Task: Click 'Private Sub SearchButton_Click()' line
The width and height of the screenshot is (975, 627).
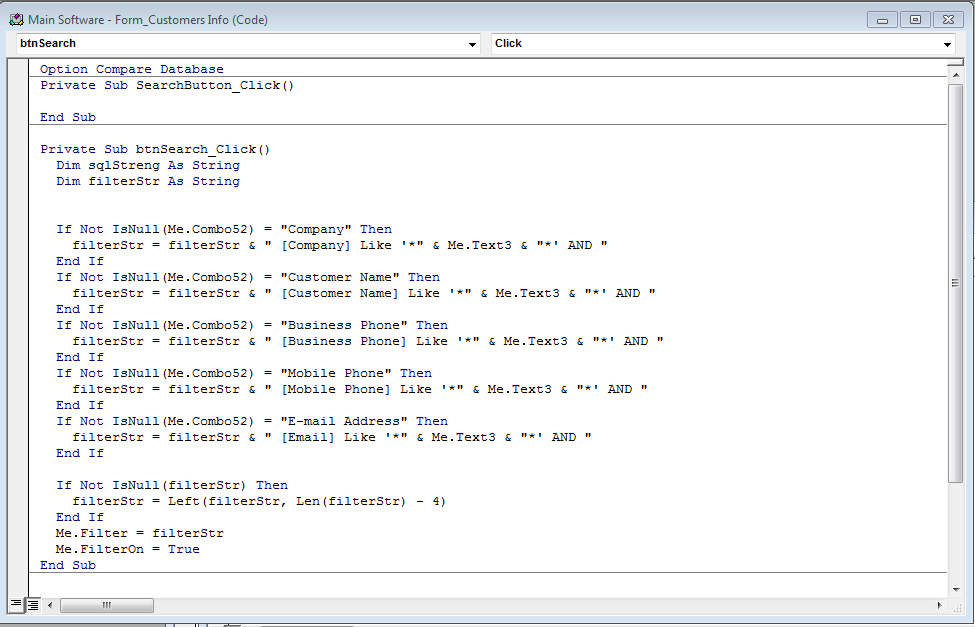Action: pyautogui.click(x=167, y=85)
